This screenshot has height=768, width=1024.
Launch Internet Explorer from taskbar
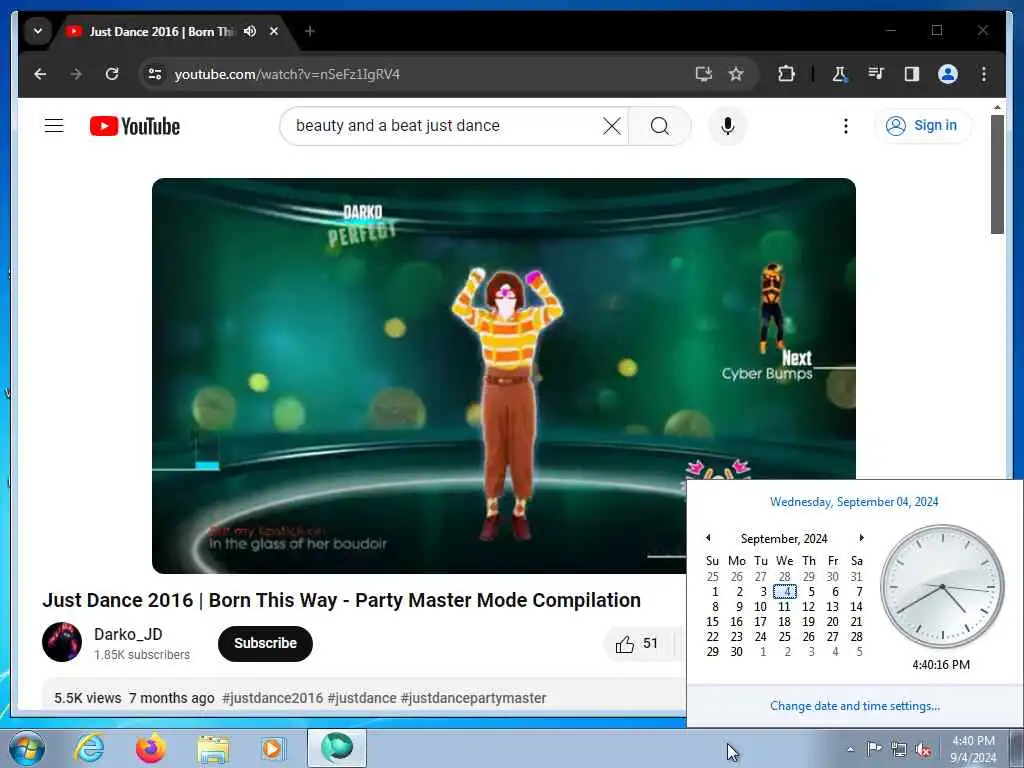click(x=89, y=748)
